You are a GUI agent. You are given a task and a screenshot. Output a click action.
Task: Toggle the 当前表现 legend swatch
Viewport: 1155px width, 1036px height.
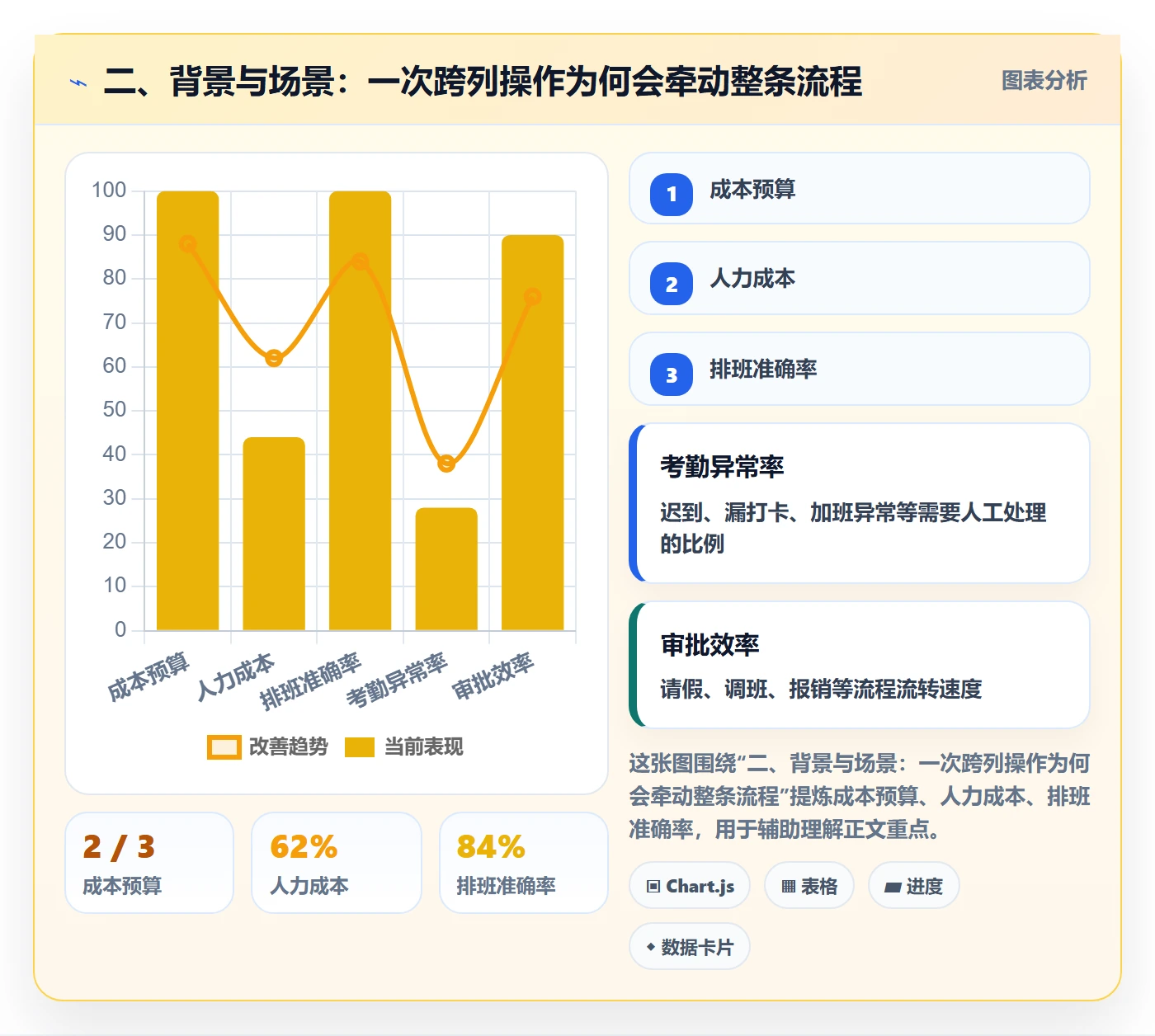point(360,747)
